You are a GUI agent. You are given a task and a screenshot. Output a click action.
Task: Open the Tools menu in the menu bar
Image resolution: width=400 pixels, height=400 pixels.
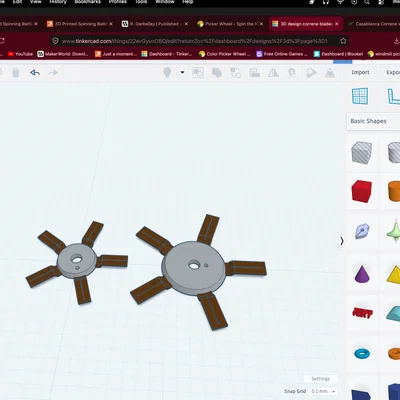(141, 2)
